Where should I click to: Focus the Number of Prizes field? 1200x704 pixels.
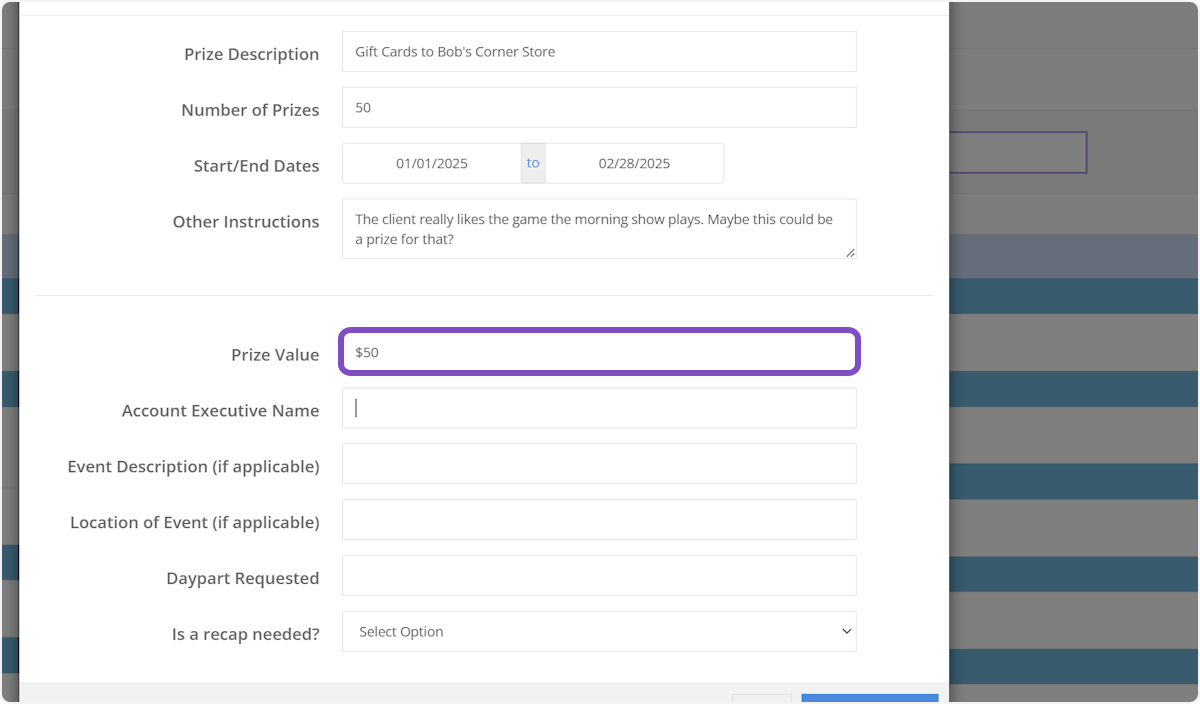598,108
